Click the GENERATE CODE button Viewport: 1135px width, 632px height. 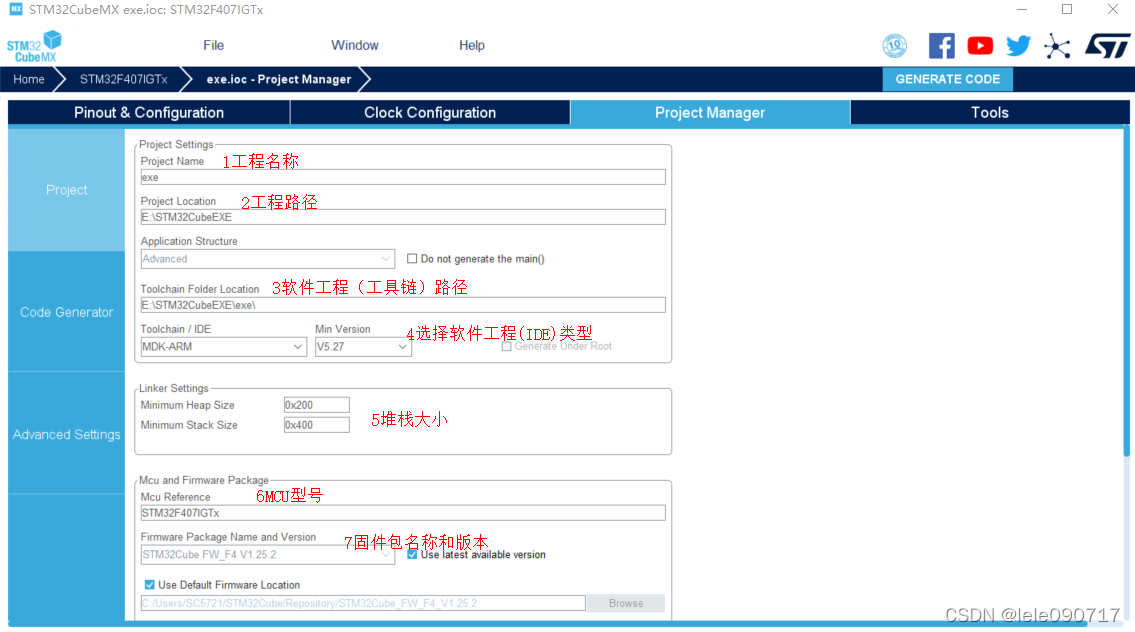948,80
